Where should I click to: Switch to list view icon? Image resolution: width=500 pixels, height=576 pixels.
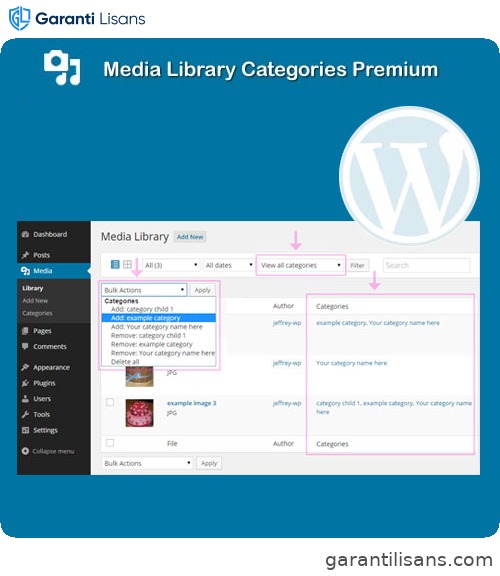click(115, 264)
